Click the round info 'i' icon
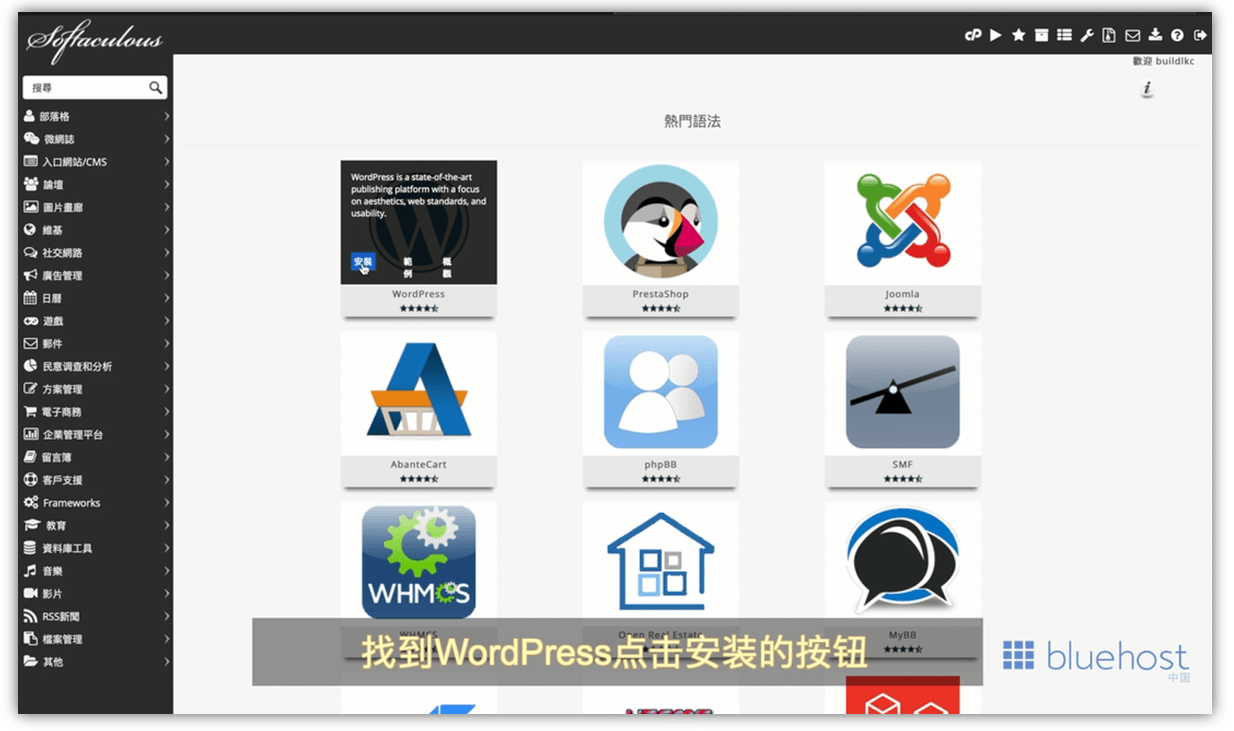 (1147, 90)
